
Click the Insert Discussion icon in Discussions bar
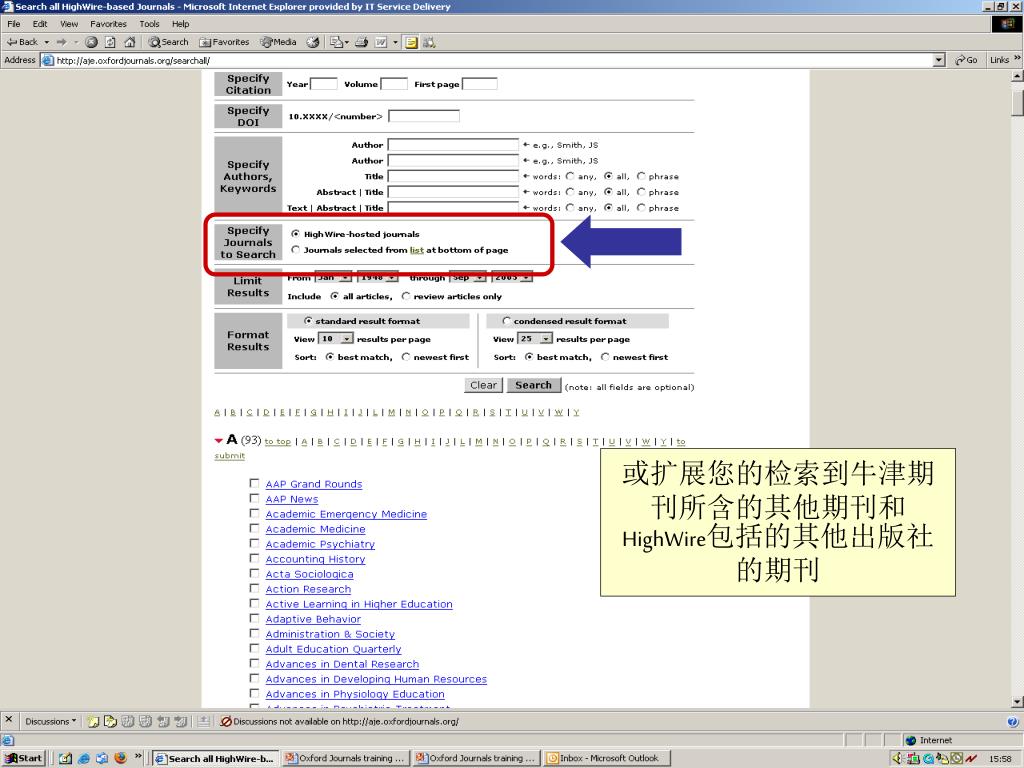click(93, 721)
